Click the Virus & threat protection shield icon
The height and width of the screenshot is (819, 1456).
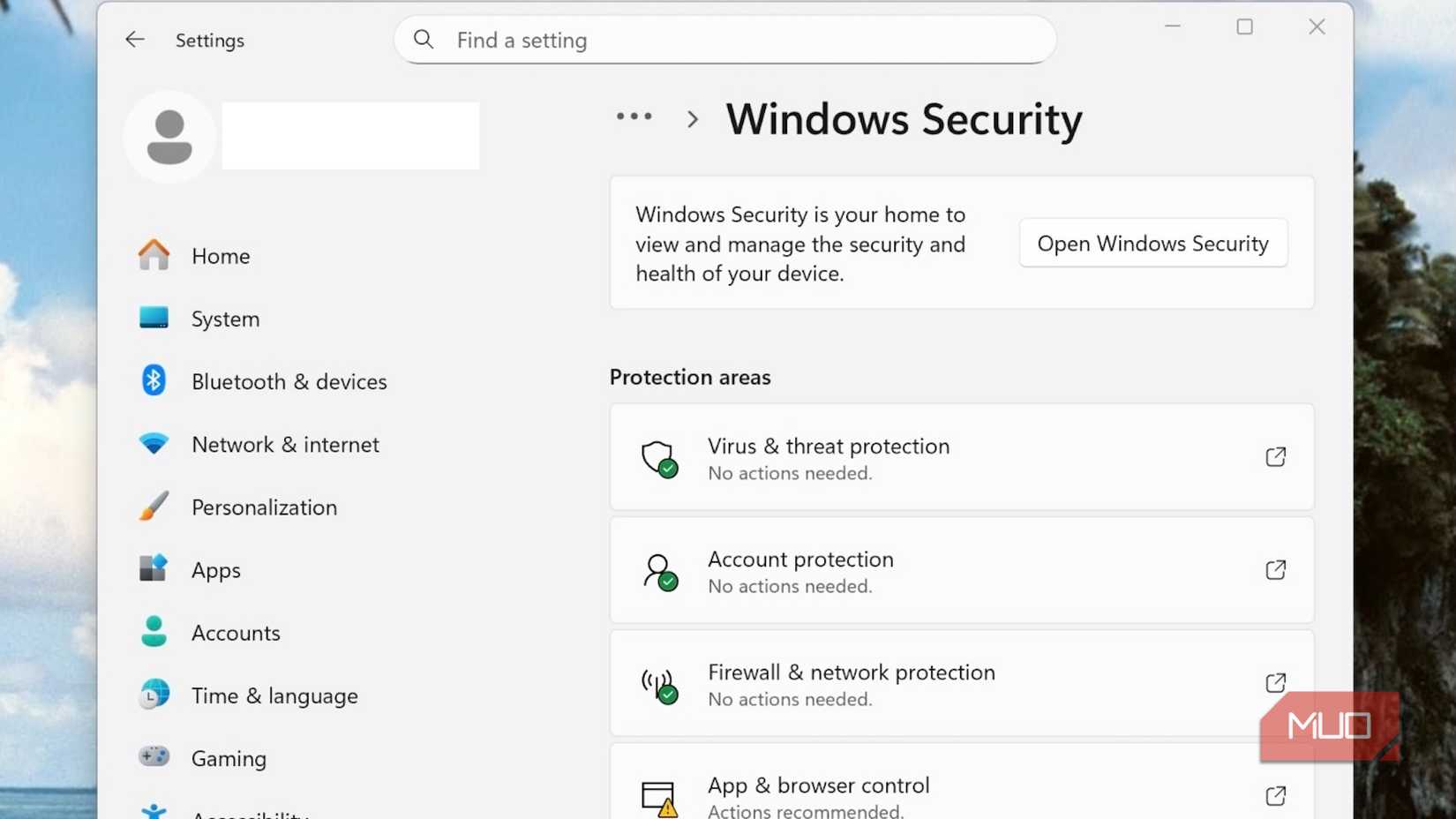(659, 458)
